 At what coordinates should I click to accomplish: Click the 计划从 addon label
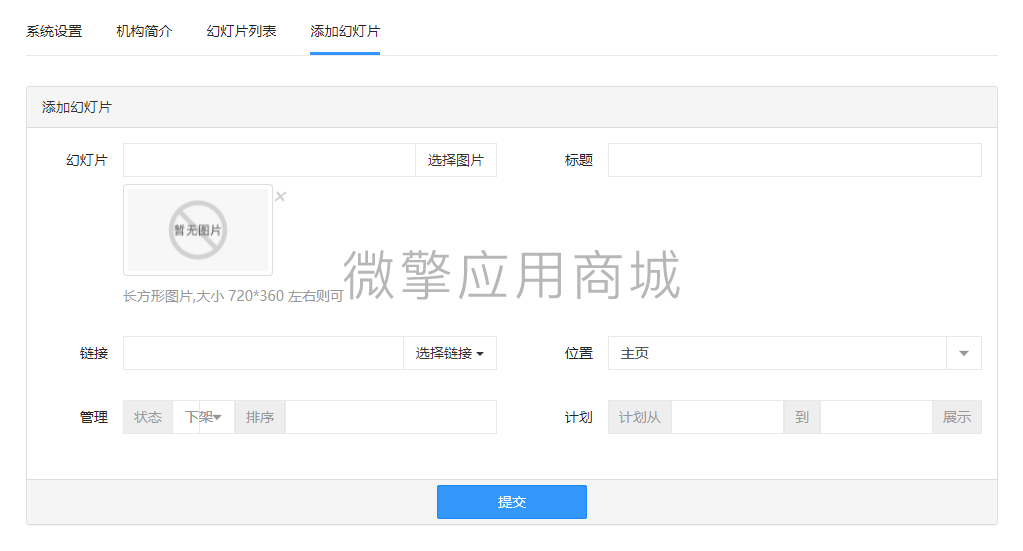640,417
